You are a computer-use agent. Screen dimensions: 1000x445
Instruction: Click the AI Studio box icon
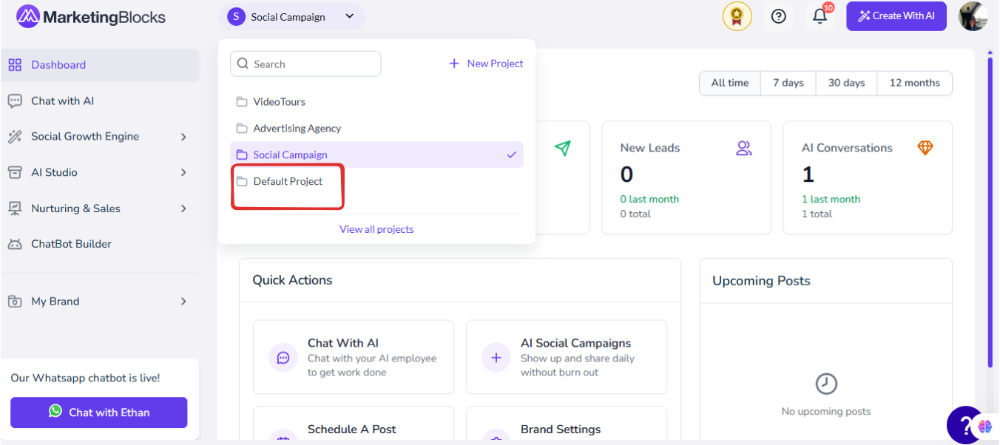click(x=15, y=173)
